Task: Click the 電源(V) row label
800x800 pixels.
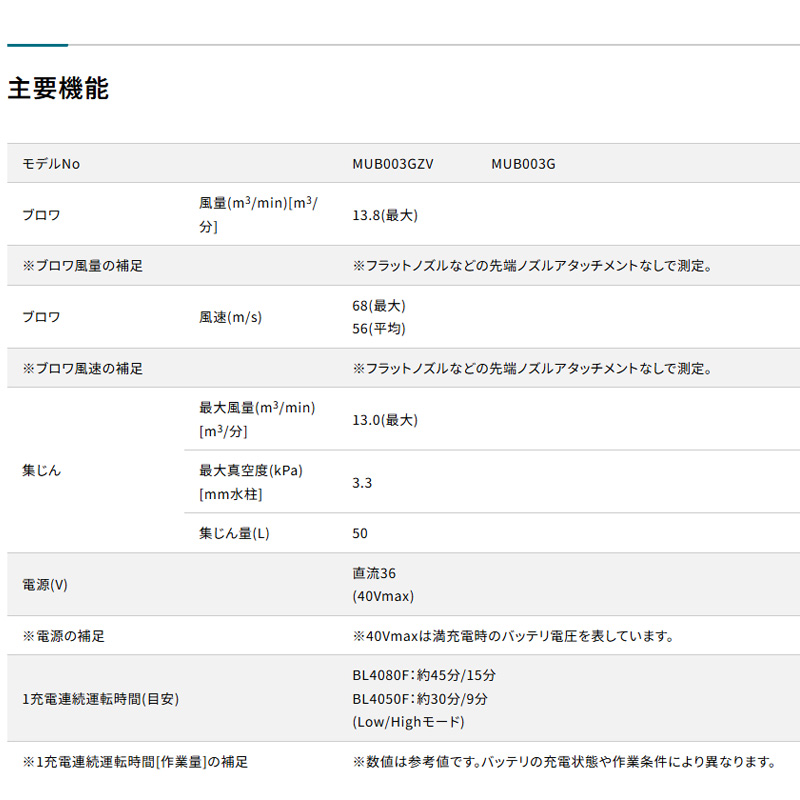Action: [x=46, y=584]
